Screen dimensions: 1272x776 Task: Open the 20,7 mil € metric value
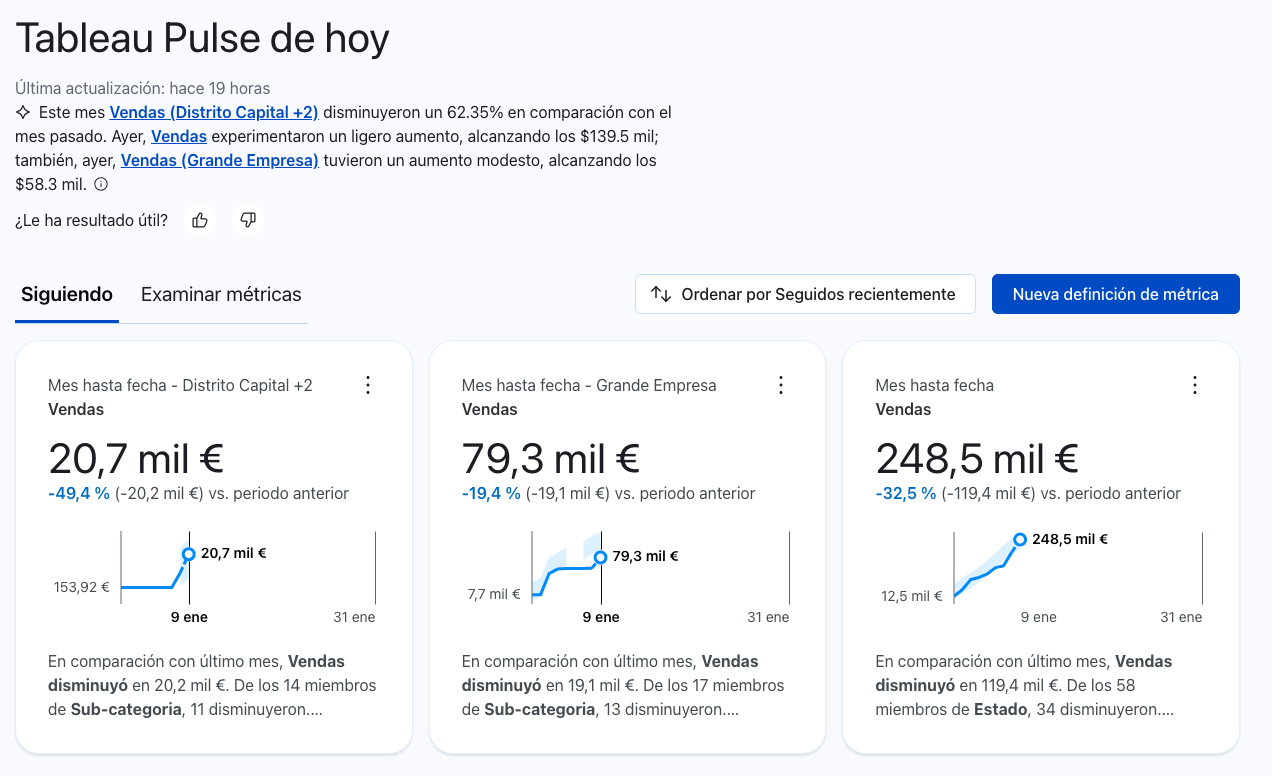tap(136, 459)
